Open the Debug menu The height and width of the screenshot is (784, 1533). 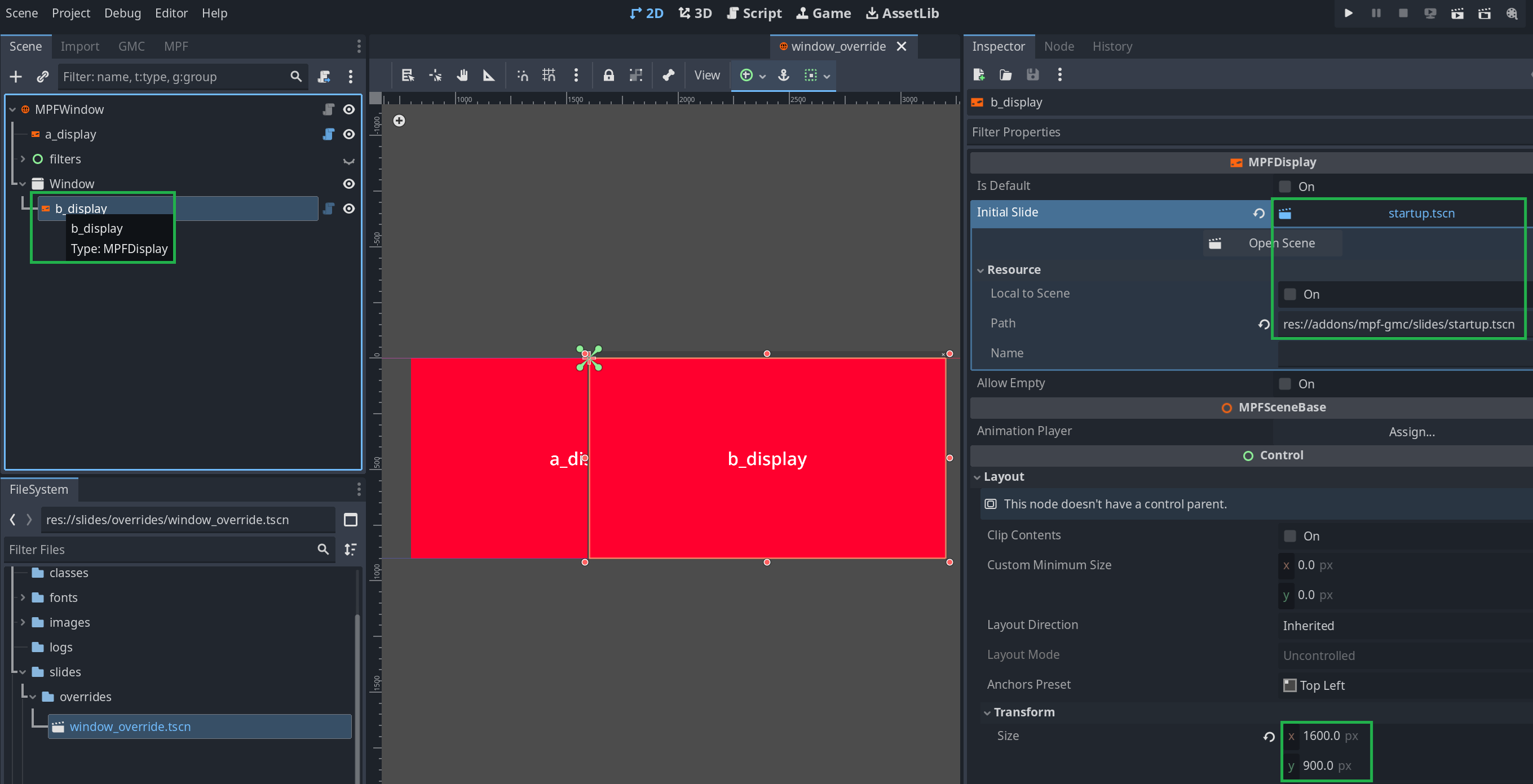pyautogui.click(x=122, y=13)
